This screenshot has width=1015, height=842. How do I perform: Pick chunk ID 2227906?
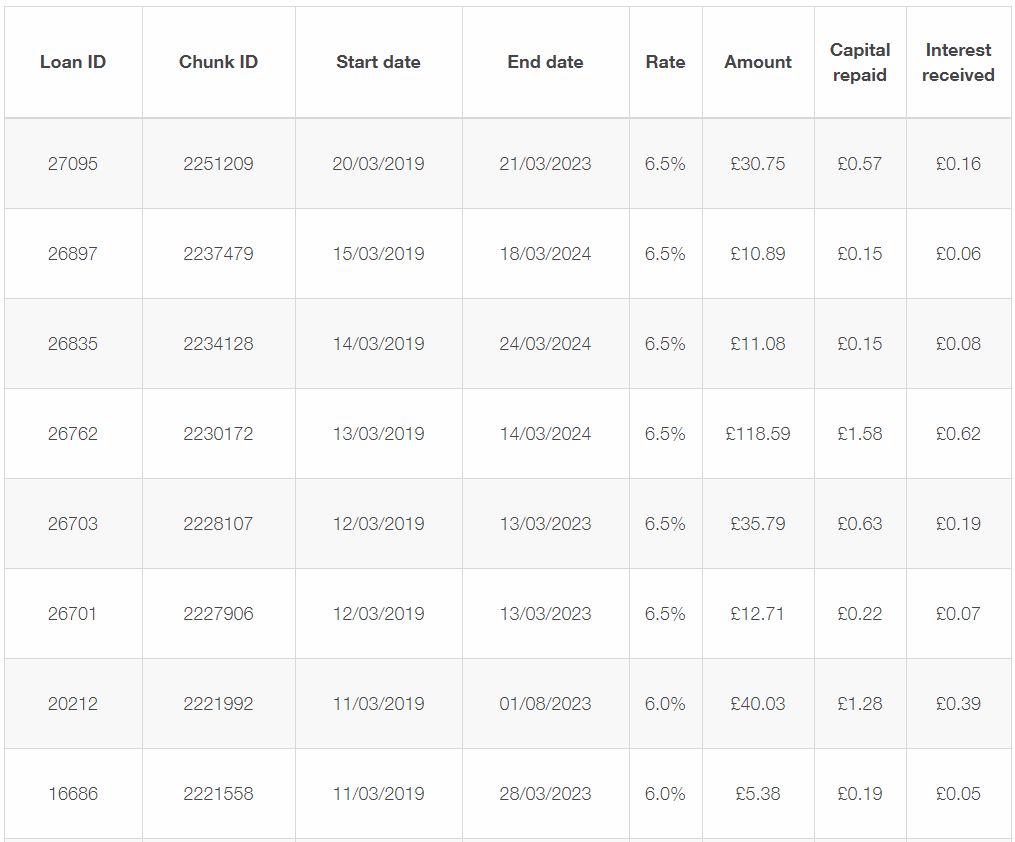(x=218, y=614)
